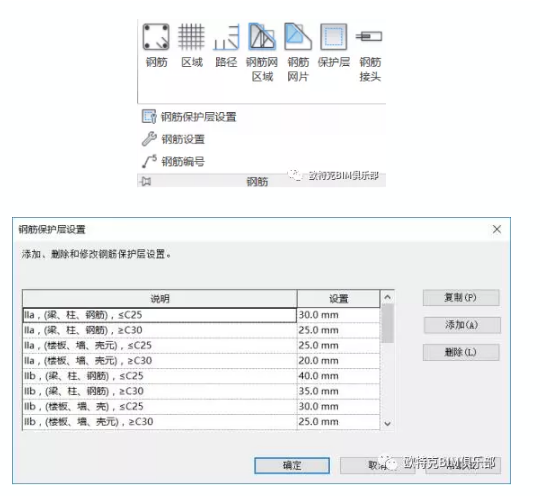Click the 删除(L) button
This screenshot has width=540, height=496.
point(461,352)
